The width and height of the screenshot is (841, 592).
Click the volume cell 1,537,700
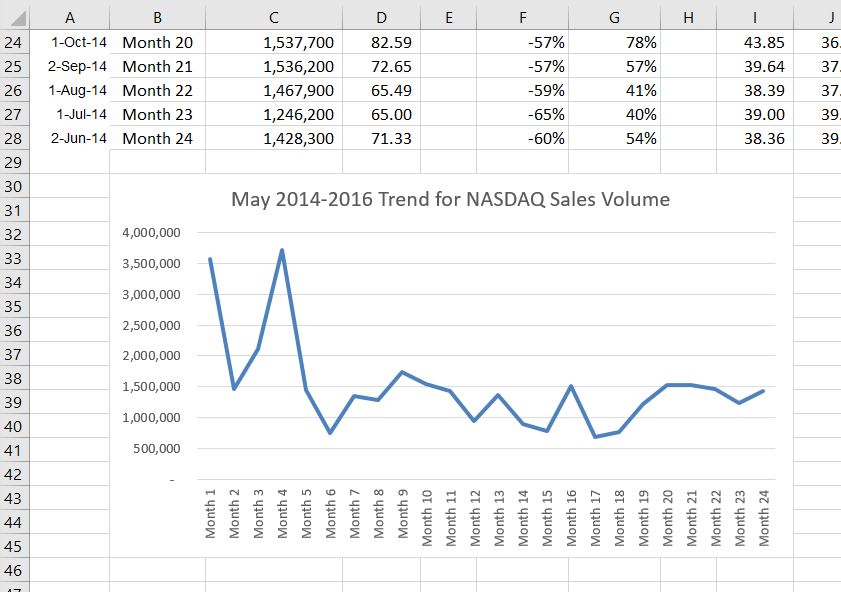(x=274, y=42)
